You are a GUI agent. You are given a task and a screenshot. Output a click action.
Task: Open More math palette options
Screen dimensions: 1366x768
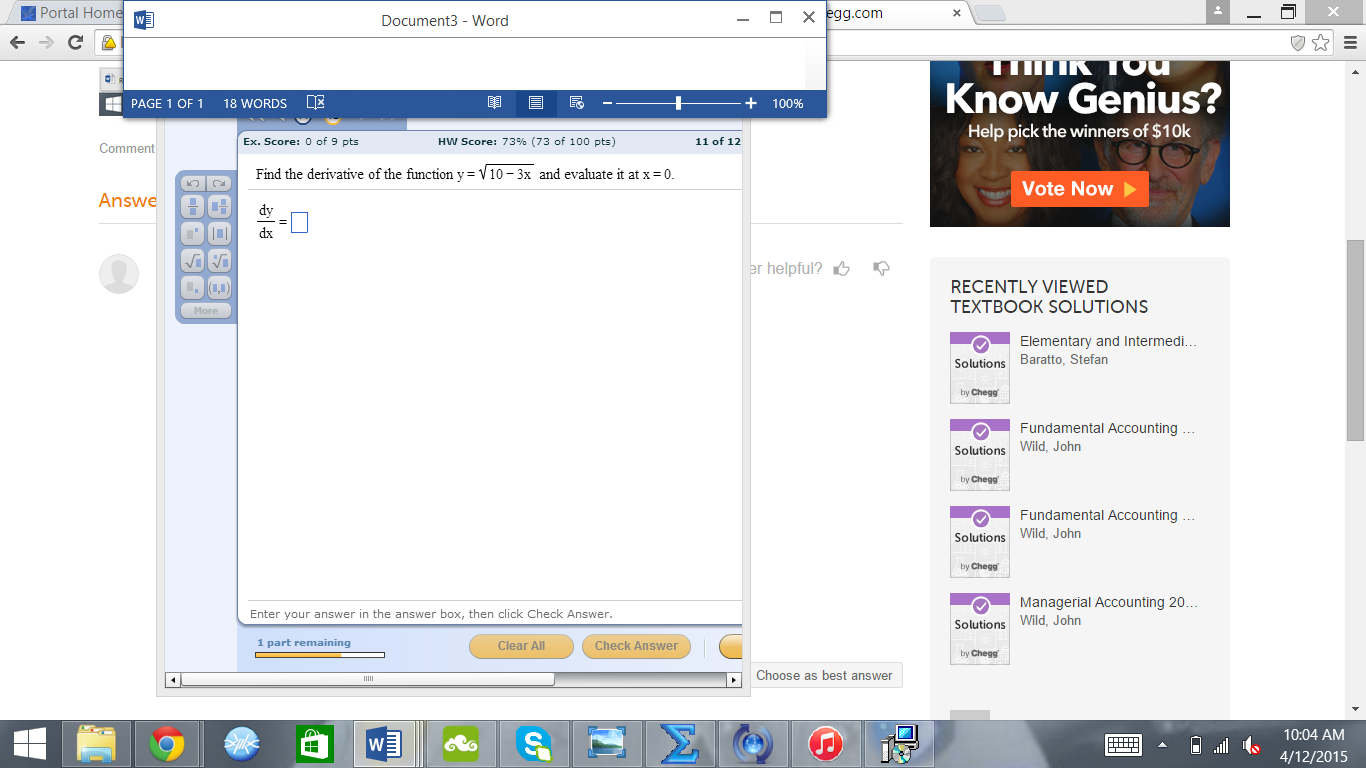point(206,311)
